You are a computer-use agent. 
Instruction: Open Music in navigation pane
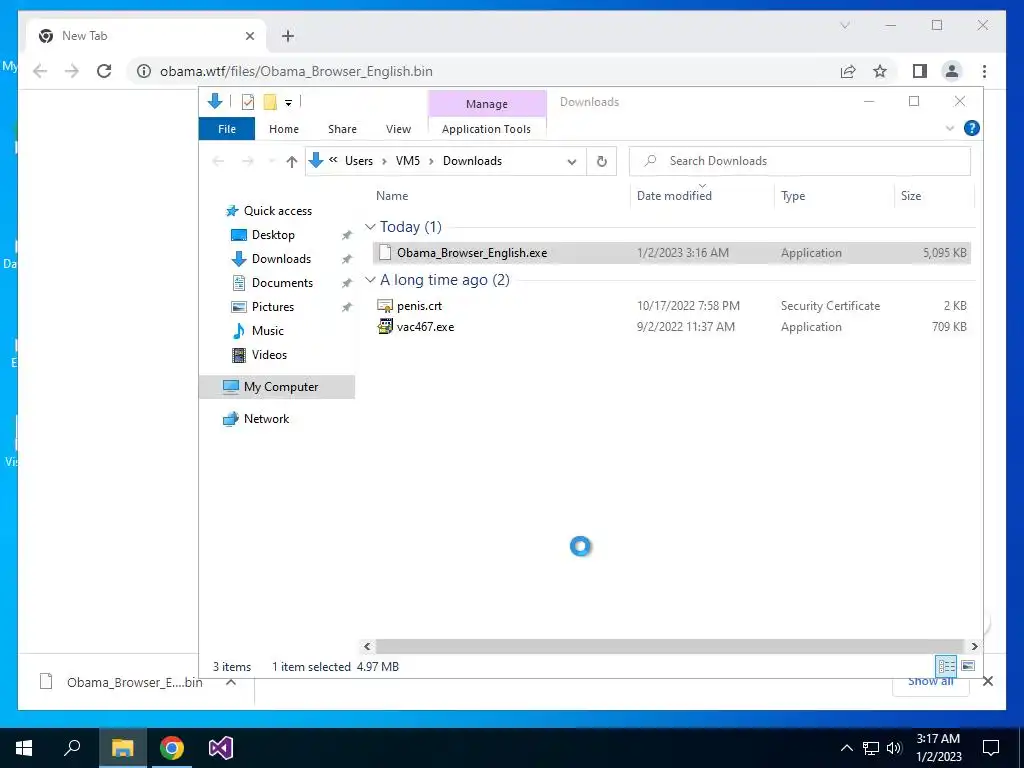[267, 330]
